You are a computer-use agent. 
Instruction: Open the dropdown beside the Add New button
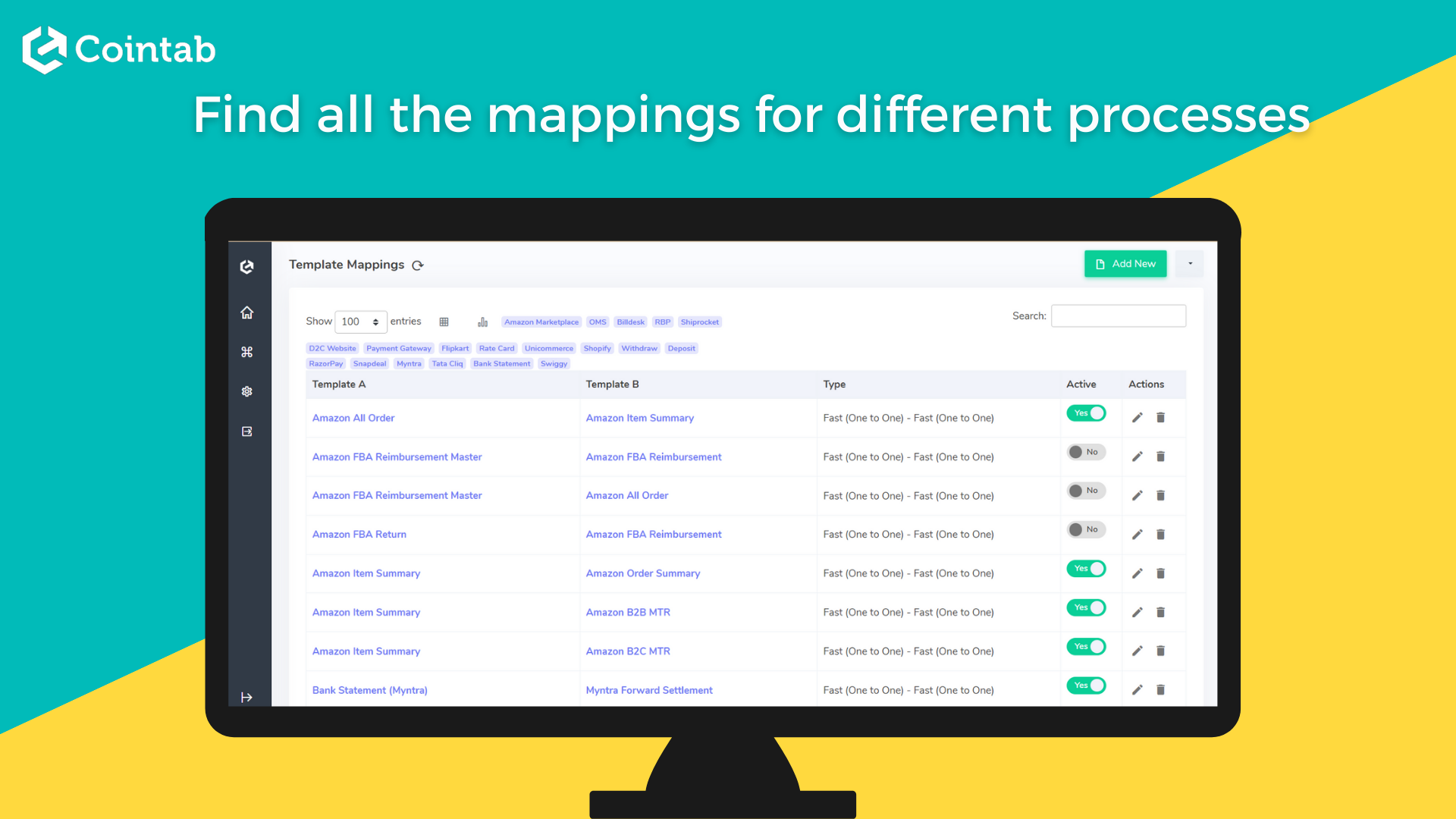pyautogui.click(x=1189, y=264)
